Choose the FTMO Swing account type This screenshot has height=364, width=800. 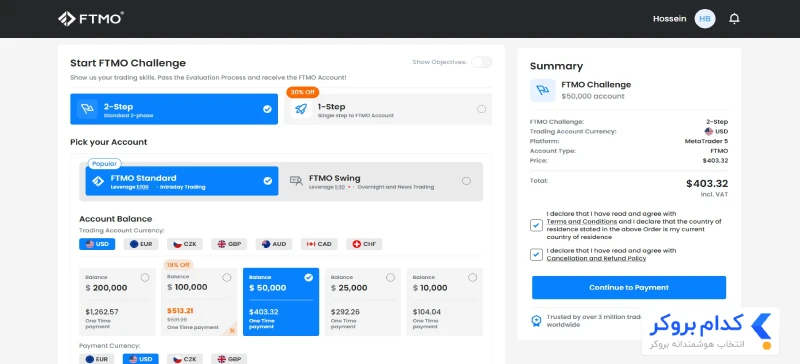pyautogui.click(x=380, y=181)
